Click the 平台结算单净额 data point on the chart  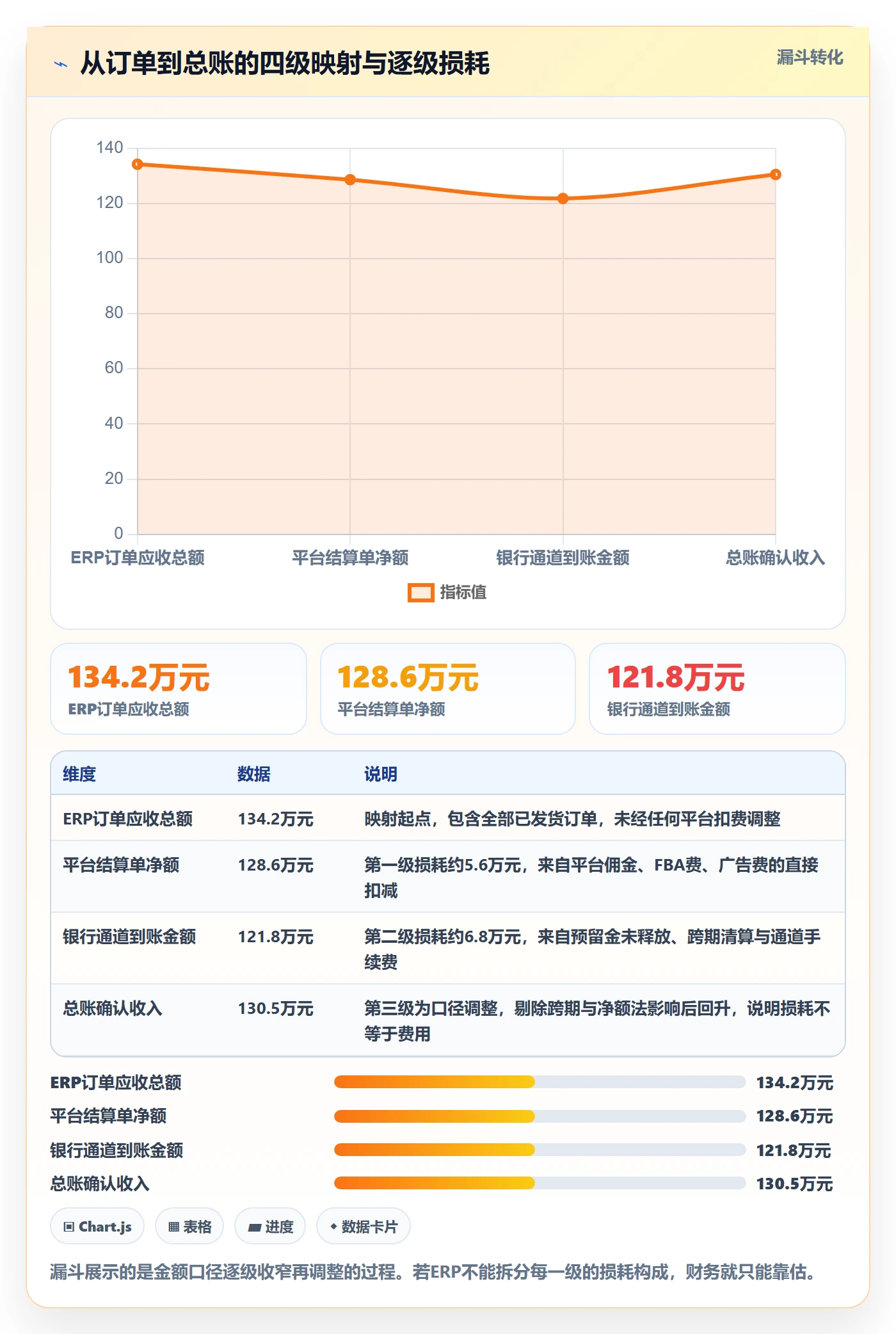point(350,180)
